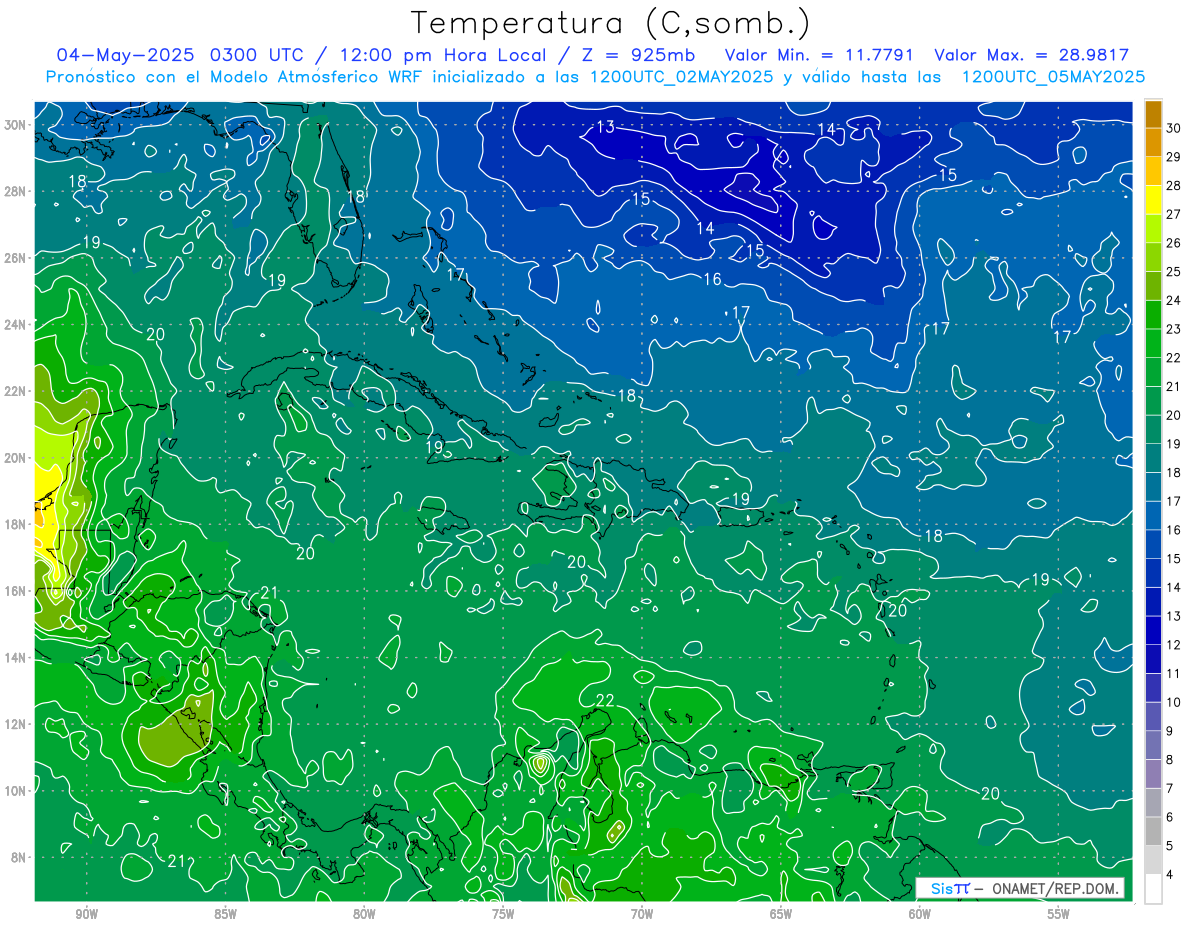Click the colorbar legend value 12
The width and height of the screenshot is (1200, 927).
[1173, 645]
